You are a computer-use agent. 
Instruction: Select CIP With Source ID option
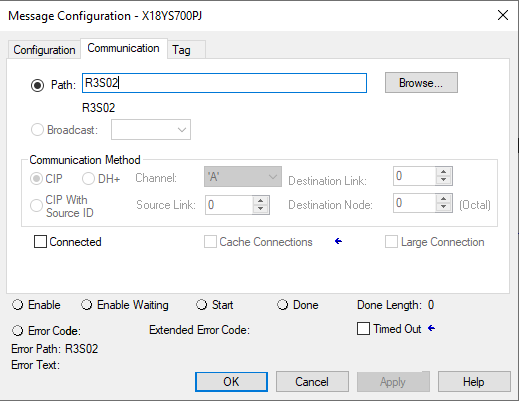coord(36,205)
